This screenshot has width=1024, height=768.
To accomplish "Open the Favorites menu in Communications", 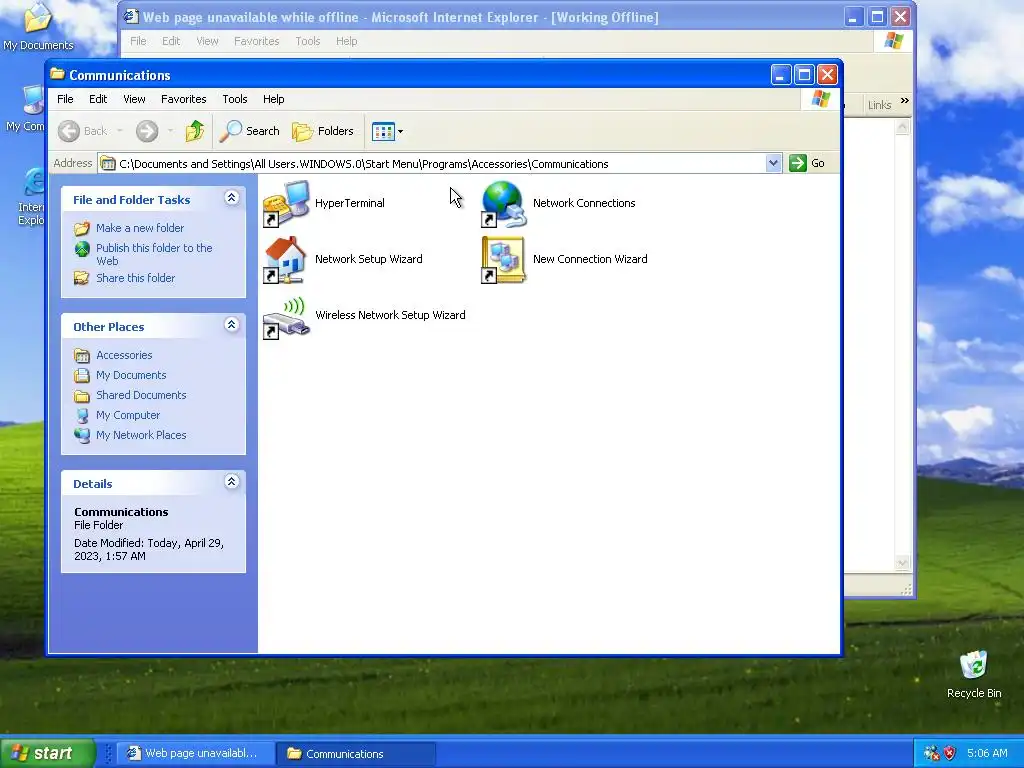I will (x=184, y=99).
